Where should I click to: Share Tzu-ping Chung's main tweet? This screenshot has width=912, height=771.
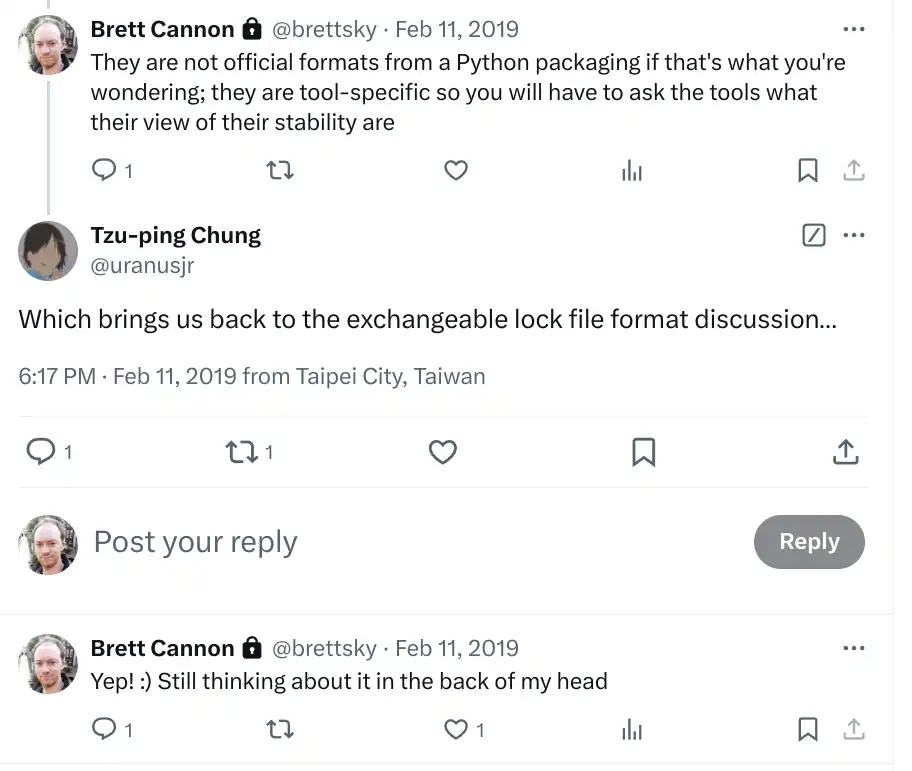(x=845, y=453)
